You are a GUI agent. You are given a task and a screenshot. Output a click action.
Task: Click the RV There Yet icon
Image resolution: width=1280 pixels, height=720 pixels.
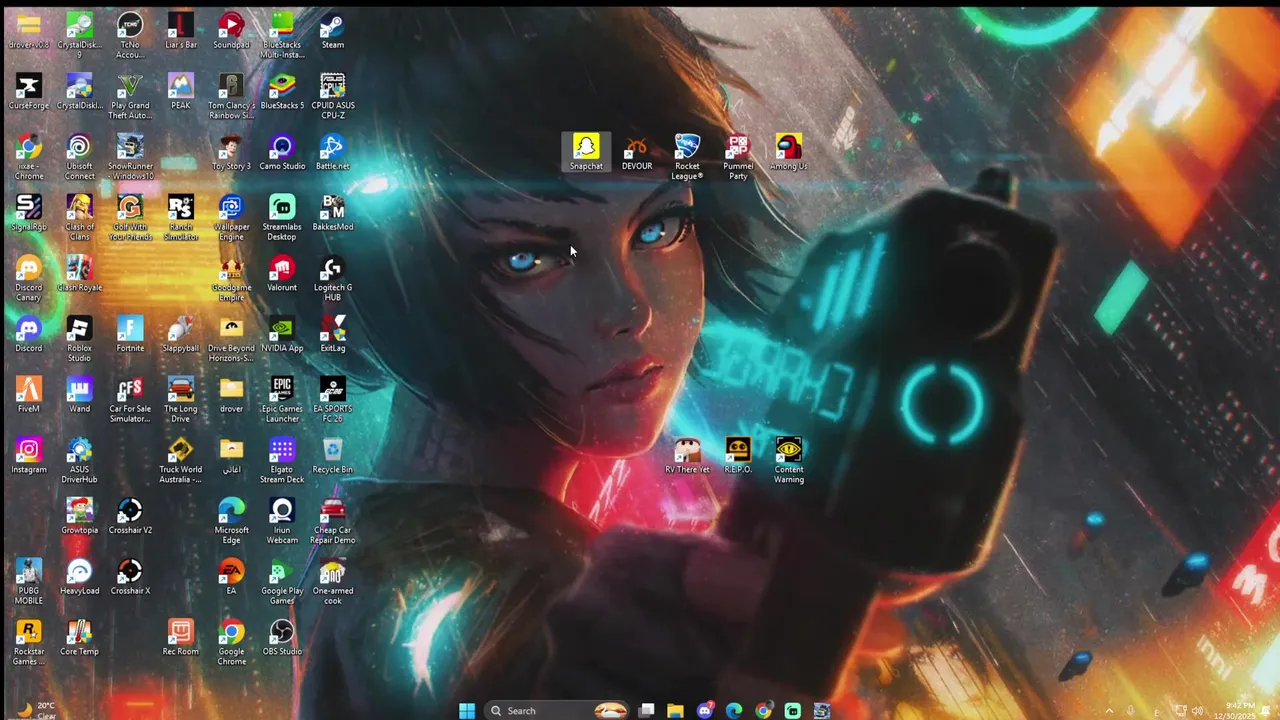[687, 456]
